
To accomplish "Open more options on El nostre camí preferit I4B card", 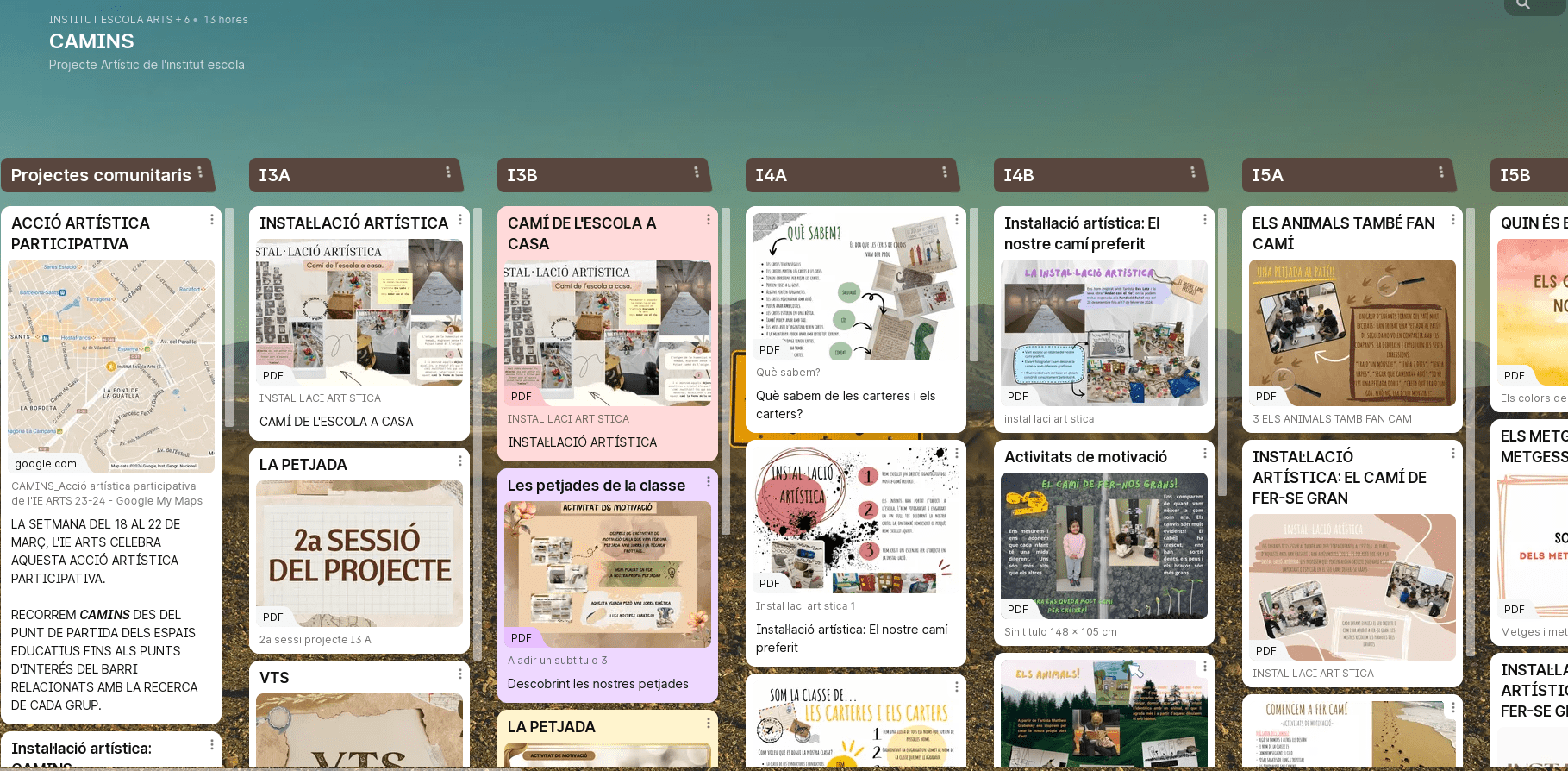I will click(x=1205, y=220).
